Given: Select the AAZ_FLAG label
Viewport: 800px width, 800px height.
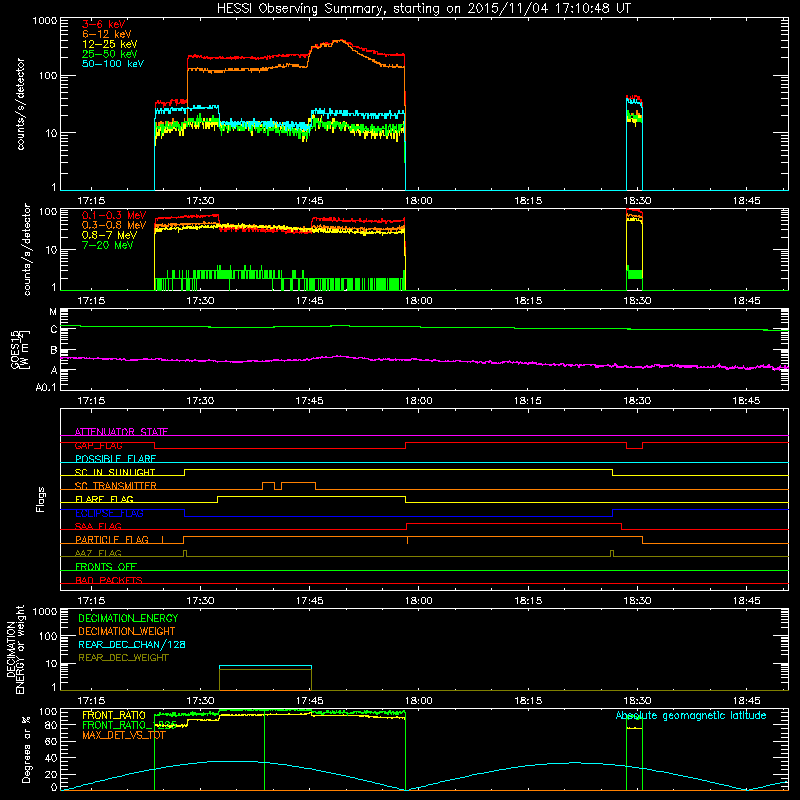Looking at the screenshot, I should (98, 553).
